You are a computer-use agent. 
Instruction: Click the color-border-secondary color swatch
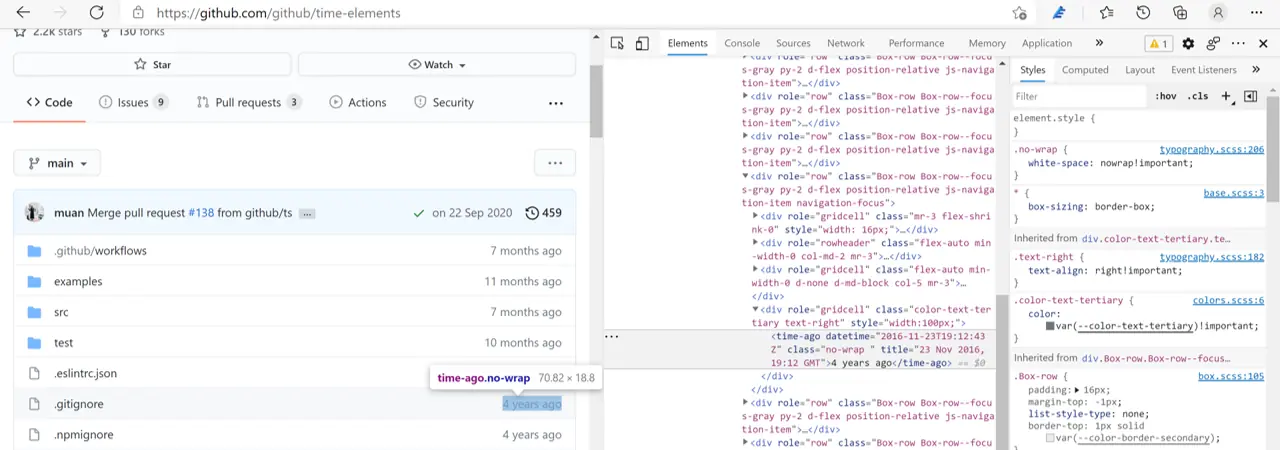[1051, 438]
